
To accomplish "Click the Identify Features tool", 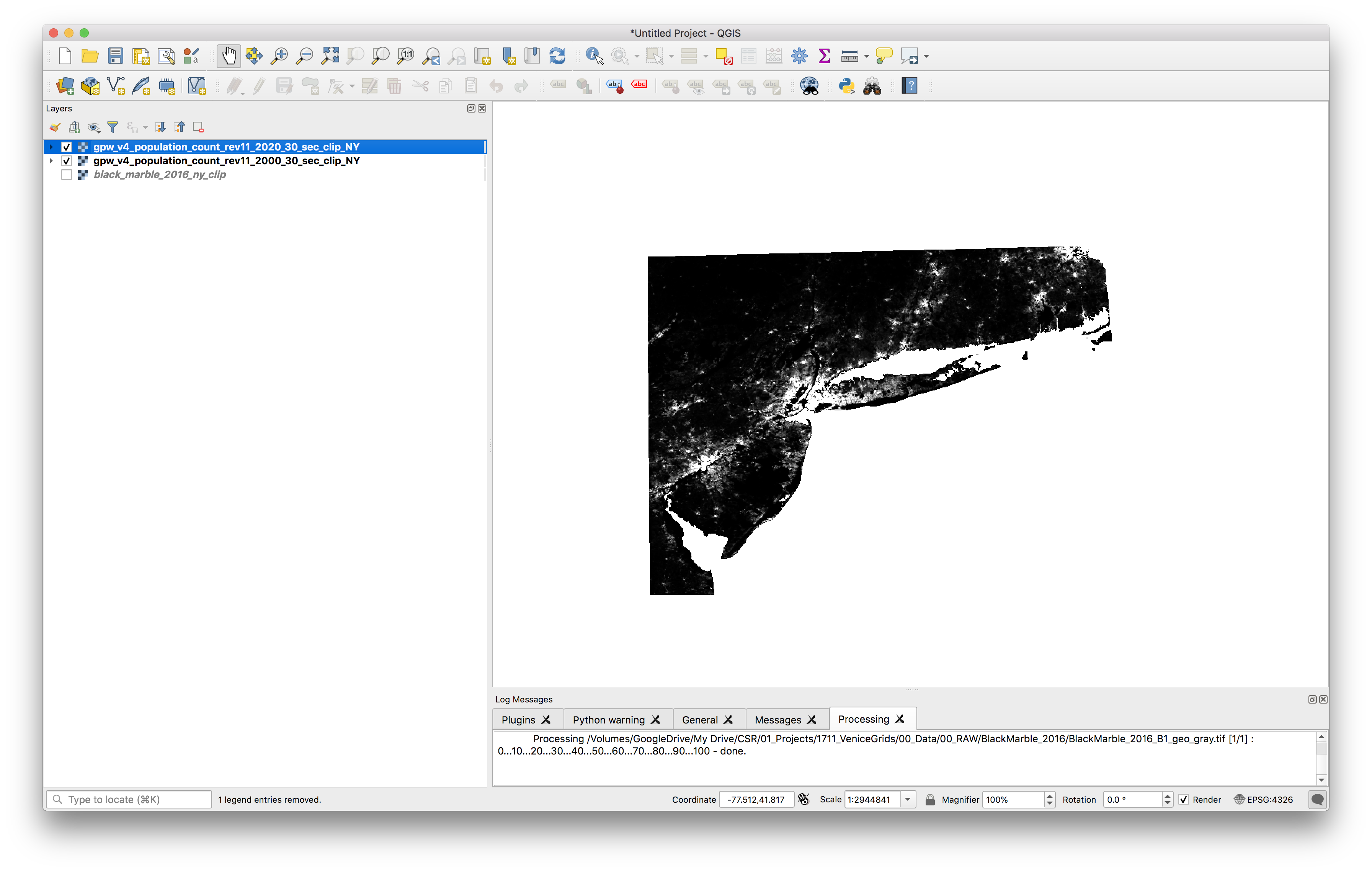I will pos(594,56).
